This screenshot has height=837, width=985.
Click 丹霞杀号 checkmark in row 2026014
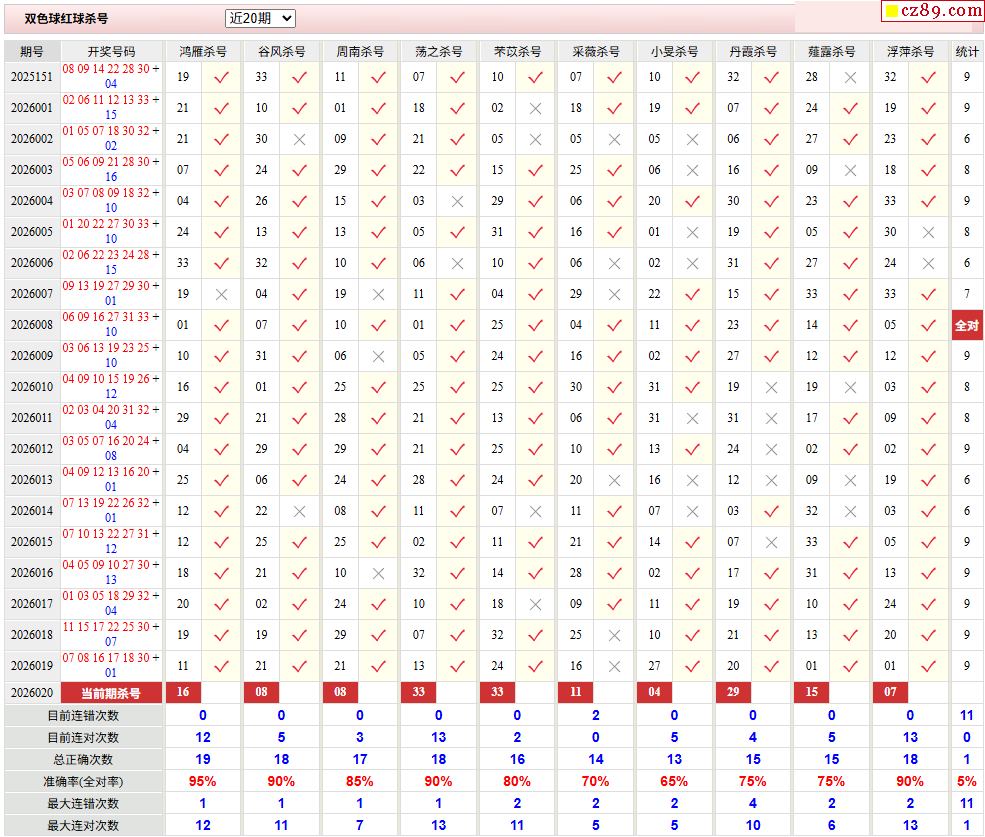tap(771, 511)
